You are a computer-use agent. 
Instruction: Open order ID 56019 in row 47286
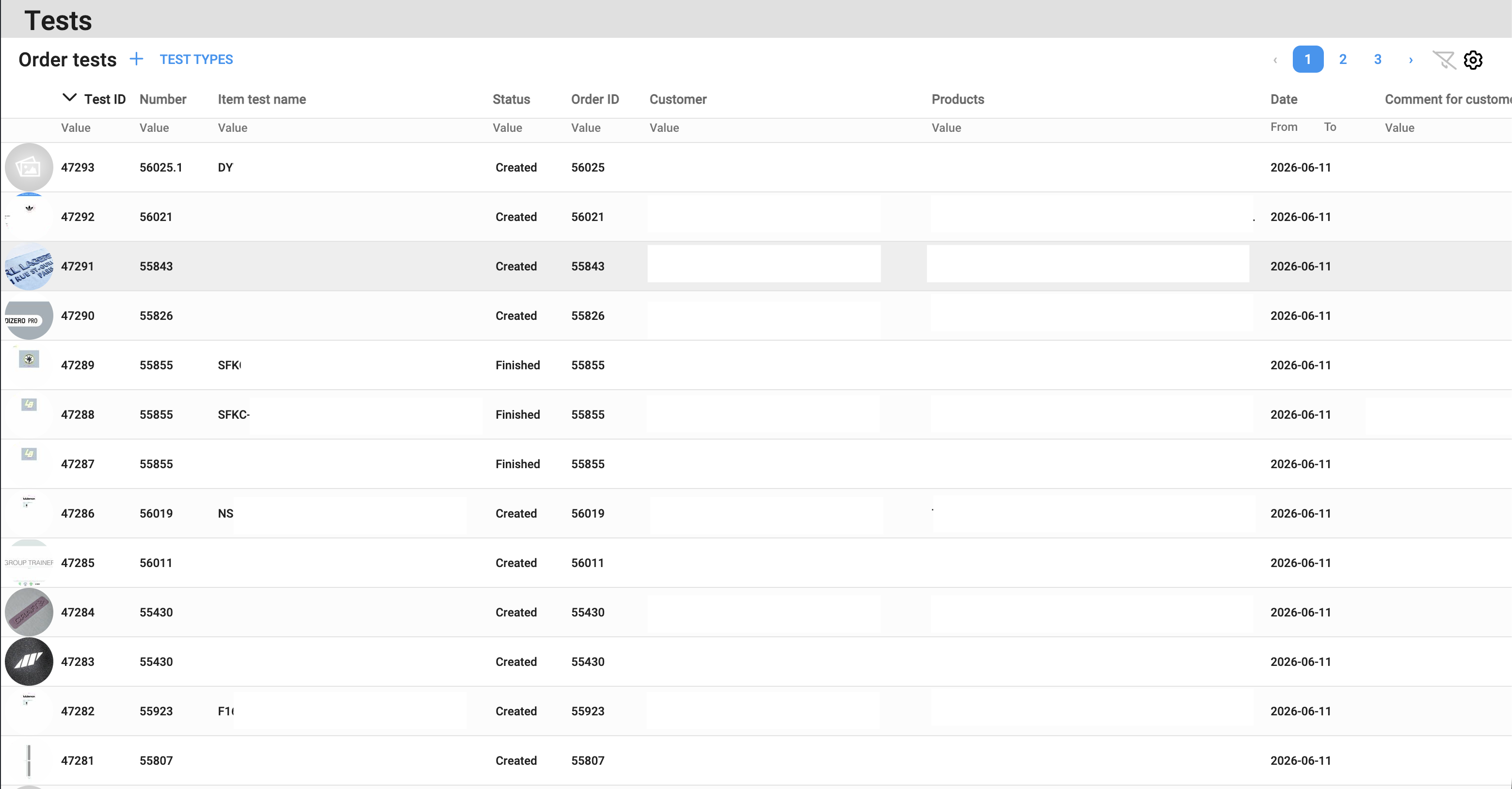click(588, 513)
